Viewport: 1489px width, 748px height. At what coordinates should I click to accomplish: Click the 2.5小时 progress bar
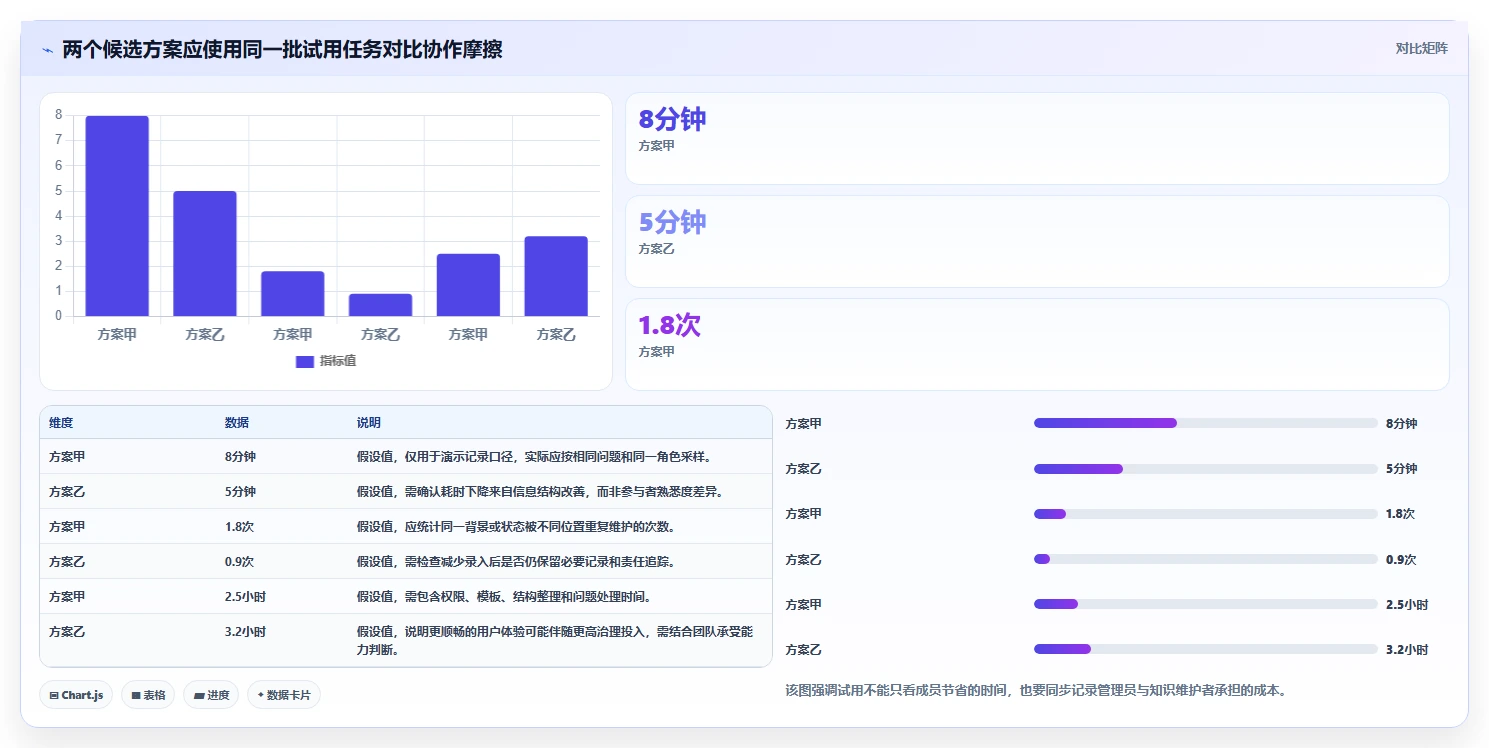(x=1206, y=604)
